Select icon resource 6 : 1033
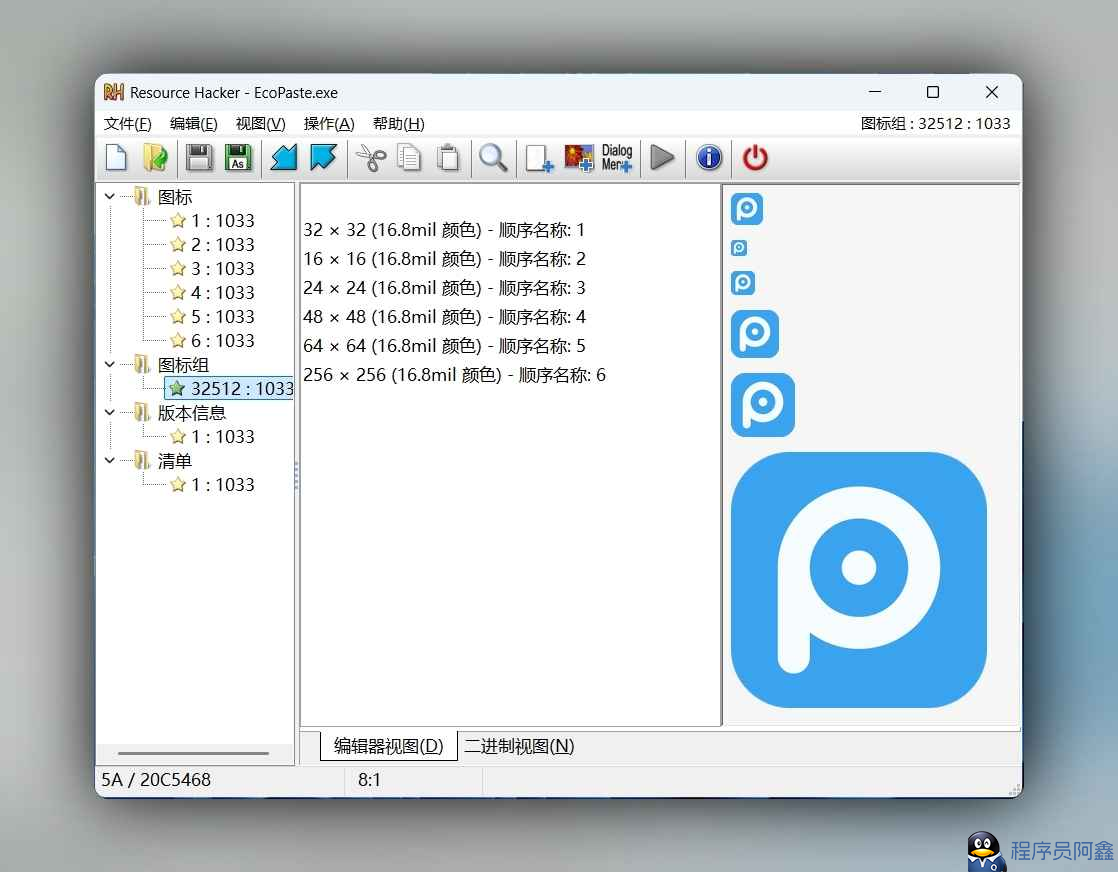The height and width of the screenshot is (872, 1118). click(222, 341)
